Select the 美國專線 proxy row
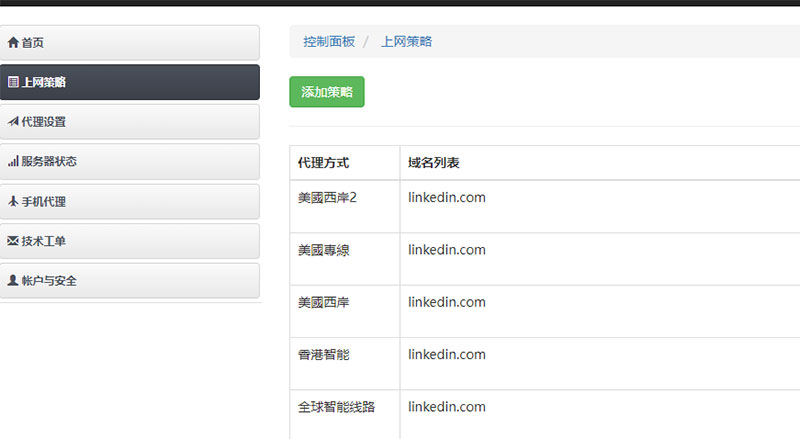 tap(323, 250)
